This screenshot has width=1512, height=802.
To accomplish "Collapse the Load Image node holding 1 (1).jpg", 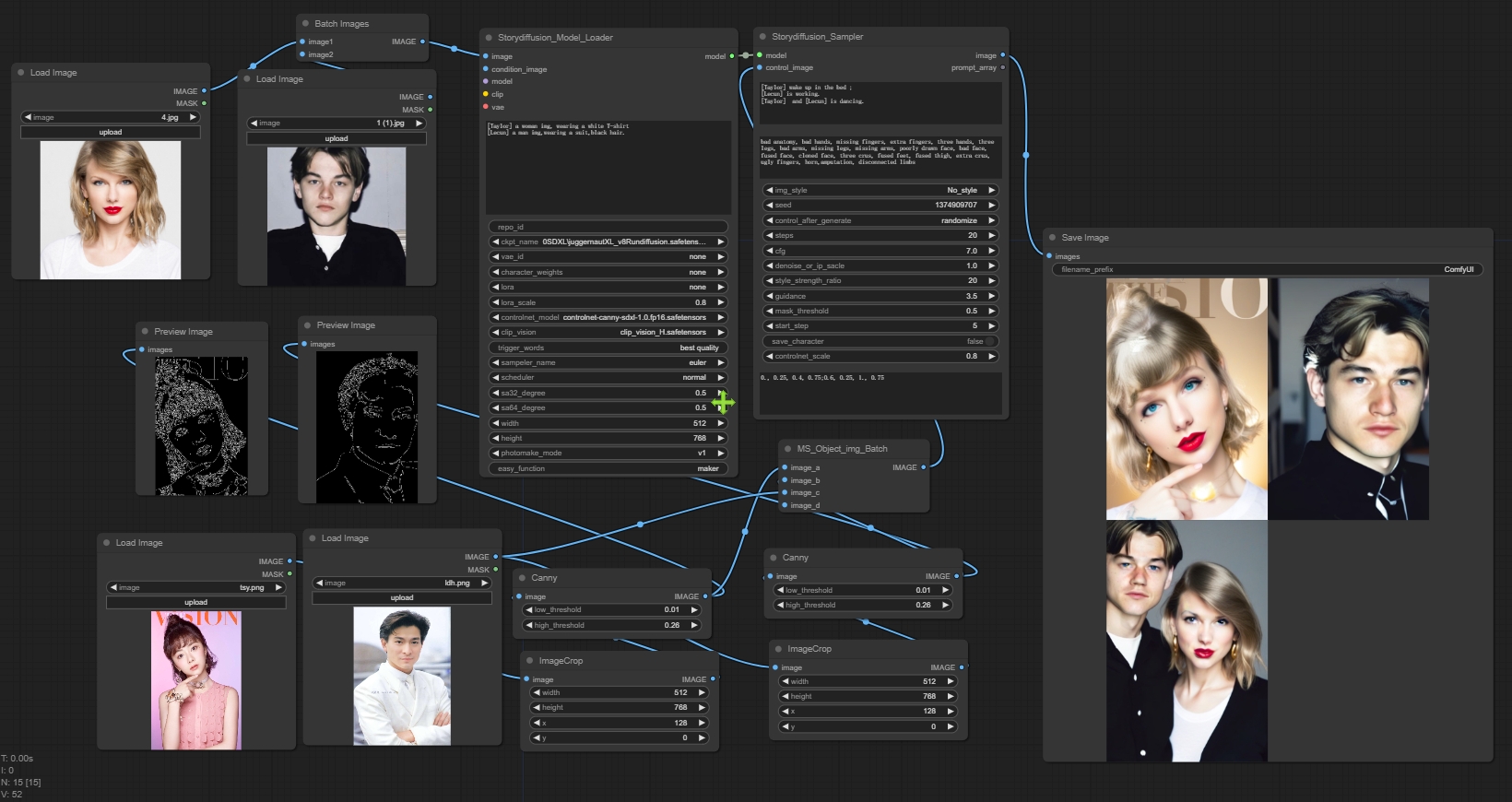I will tap(246, 79).
